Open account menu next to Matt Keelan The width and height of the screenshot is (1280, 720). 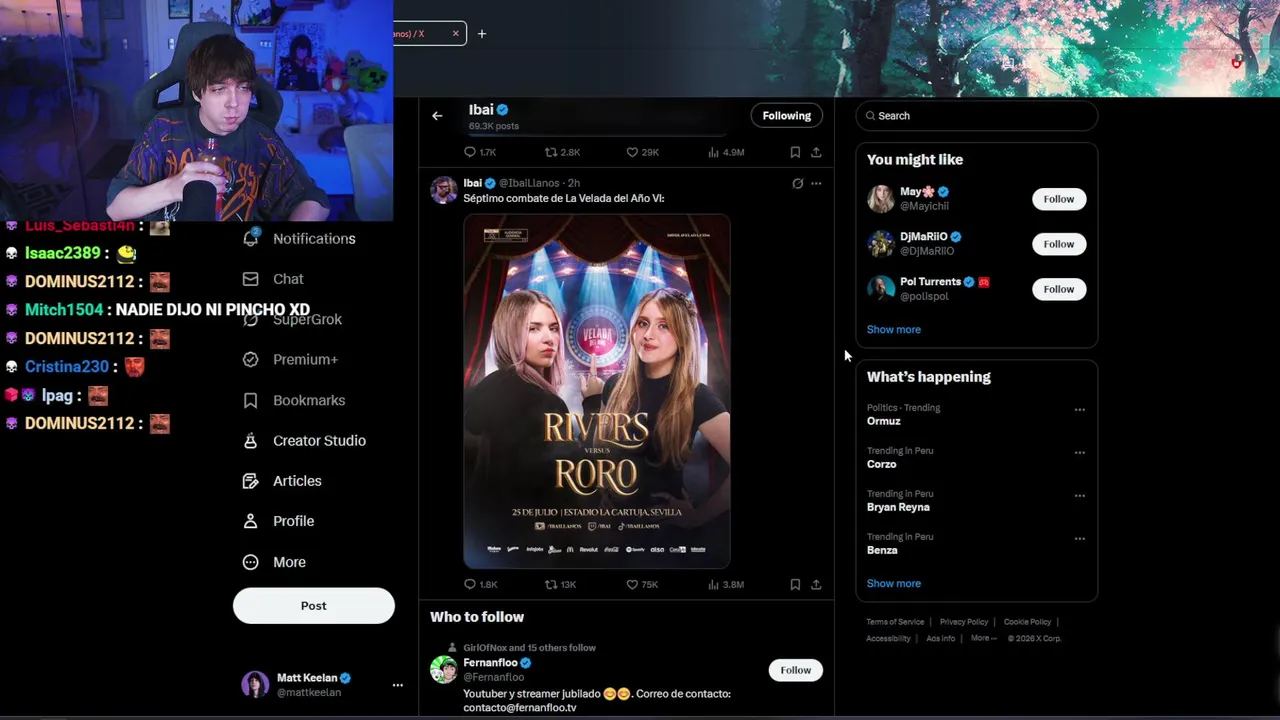(x=397, y=685)
